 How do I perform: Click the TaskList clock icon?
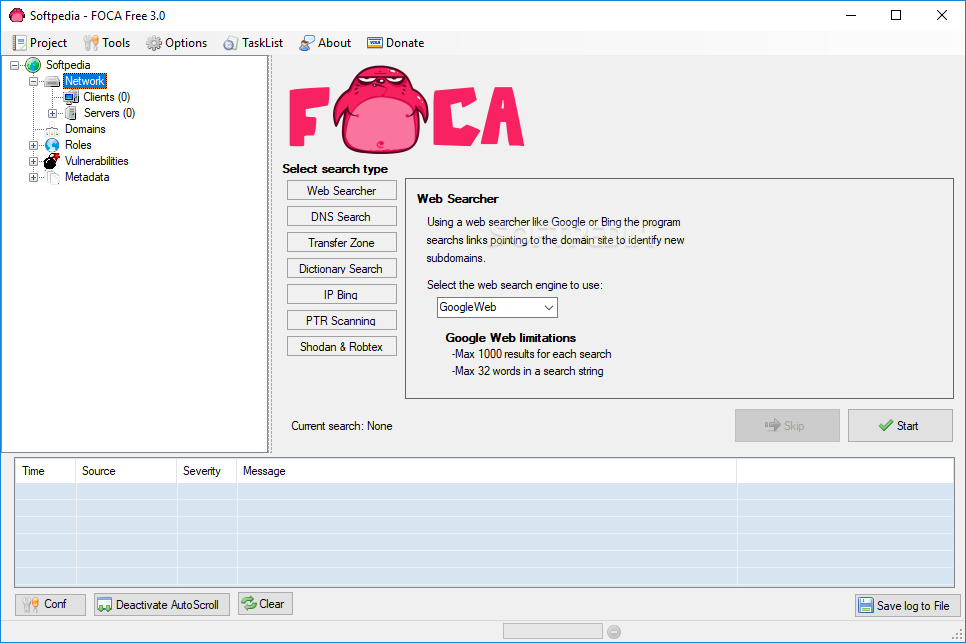230,43
